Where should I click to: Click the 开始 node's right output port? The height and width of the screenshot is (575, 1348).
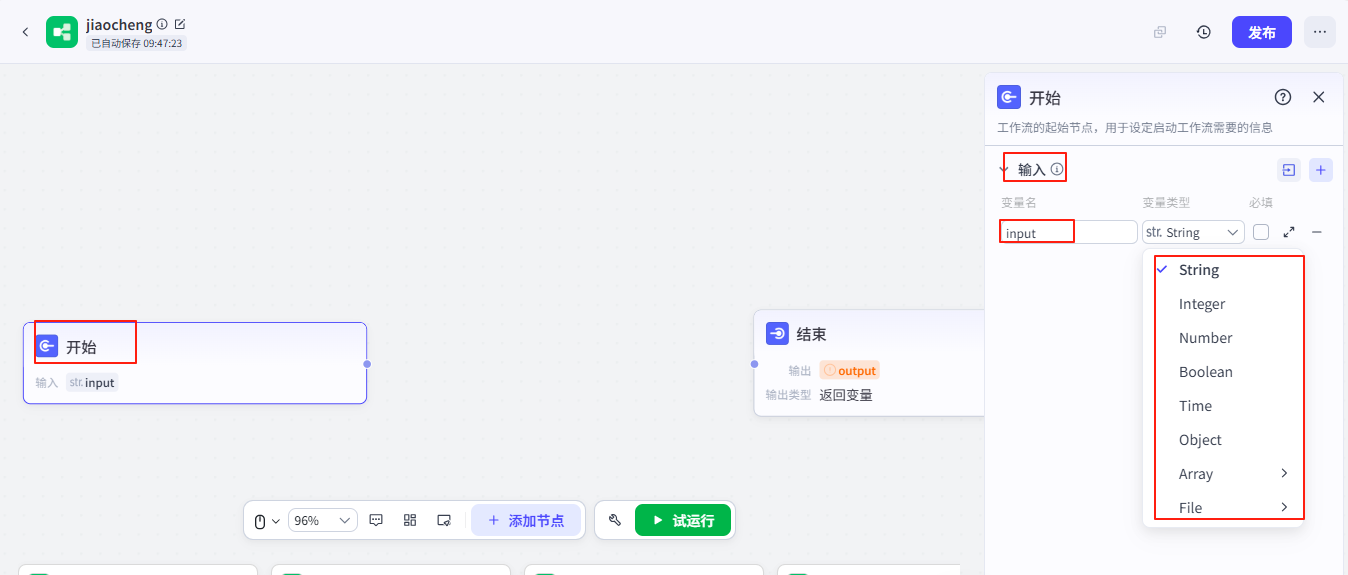[367, 364]
